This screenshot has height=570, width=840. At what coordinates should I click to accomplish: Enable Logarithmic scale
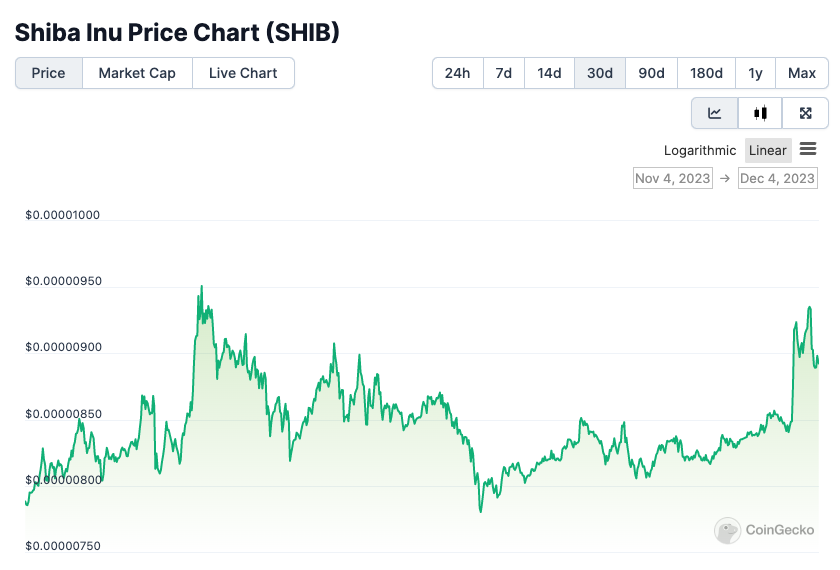[700, 151]
